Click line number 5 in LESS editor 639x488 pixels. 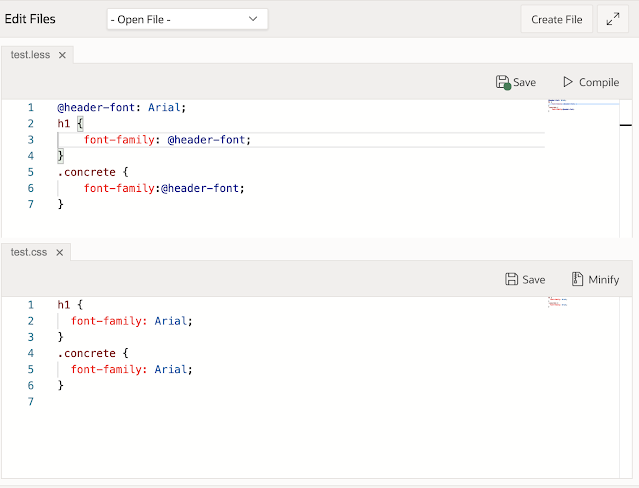pos(31,172)
